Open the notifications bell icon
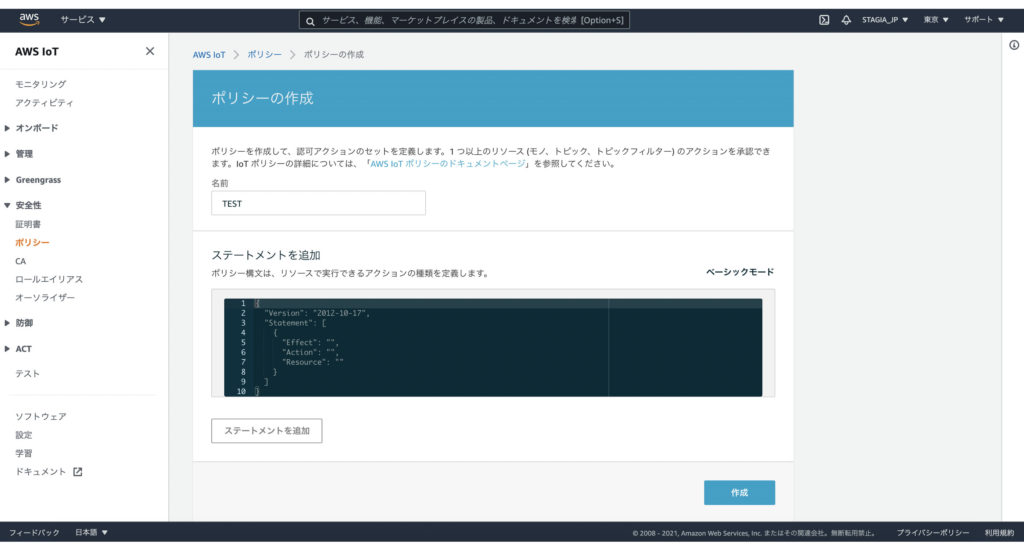 pos(846,20)
